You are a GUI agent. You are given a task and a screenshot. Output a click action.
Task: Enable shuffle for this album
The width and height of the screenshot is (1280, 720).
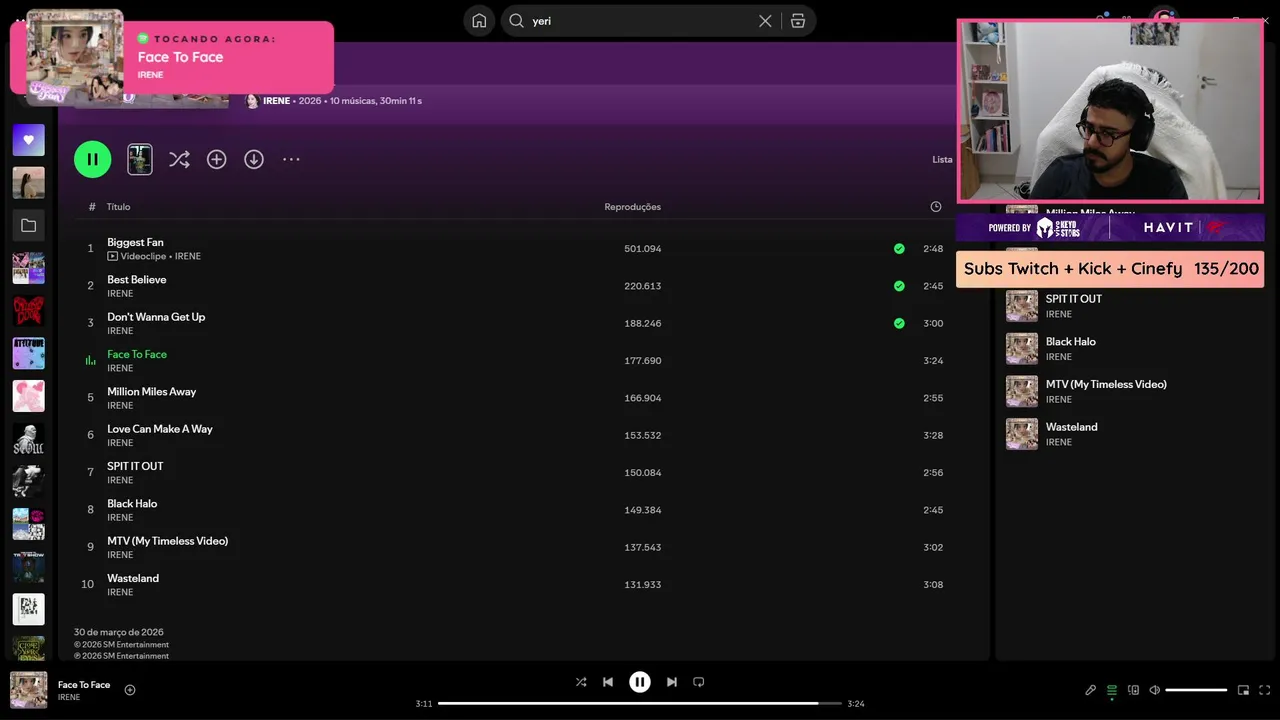click(179, 159)
